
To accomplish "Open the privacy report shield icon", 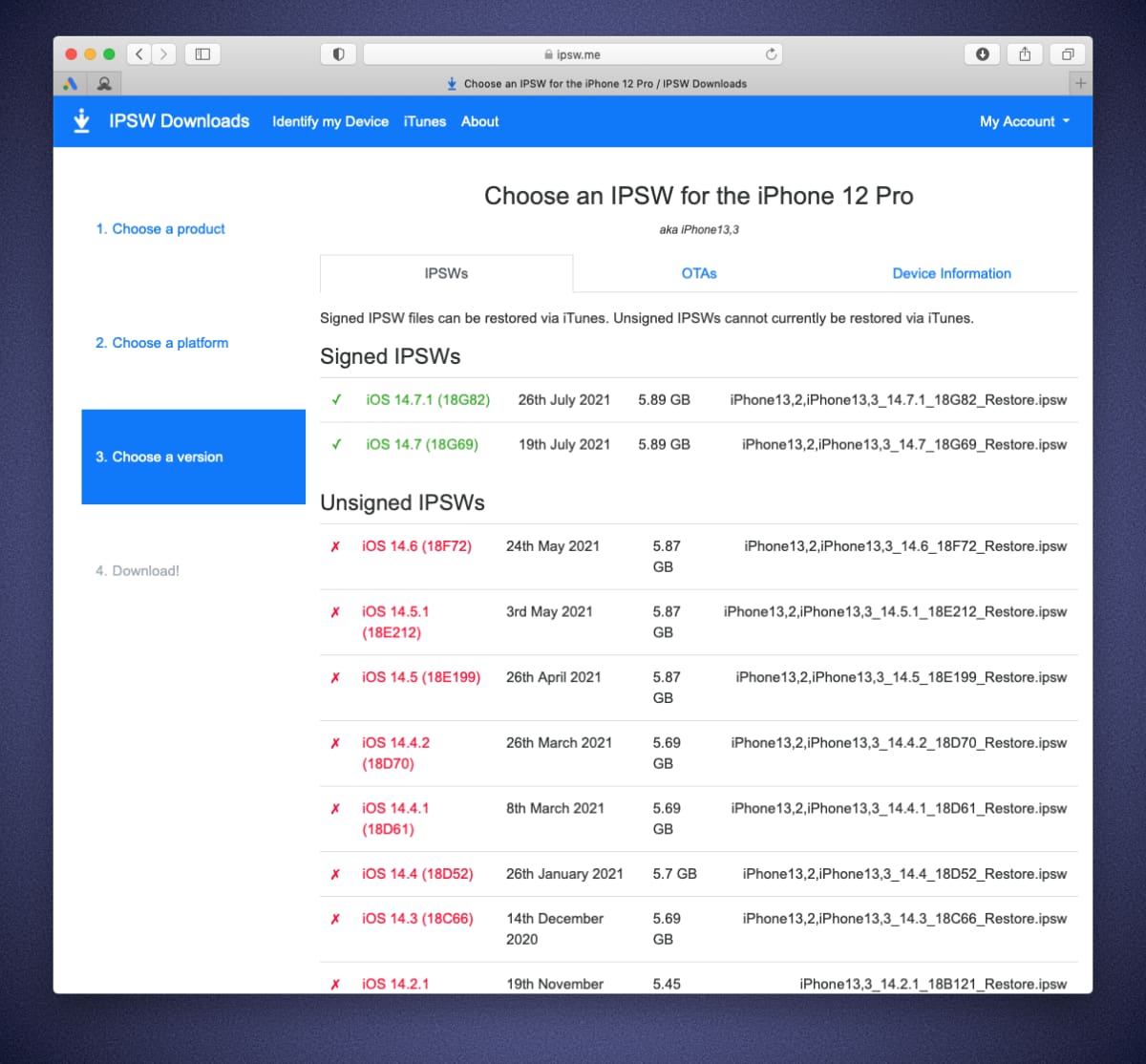I will click(338, 54).
